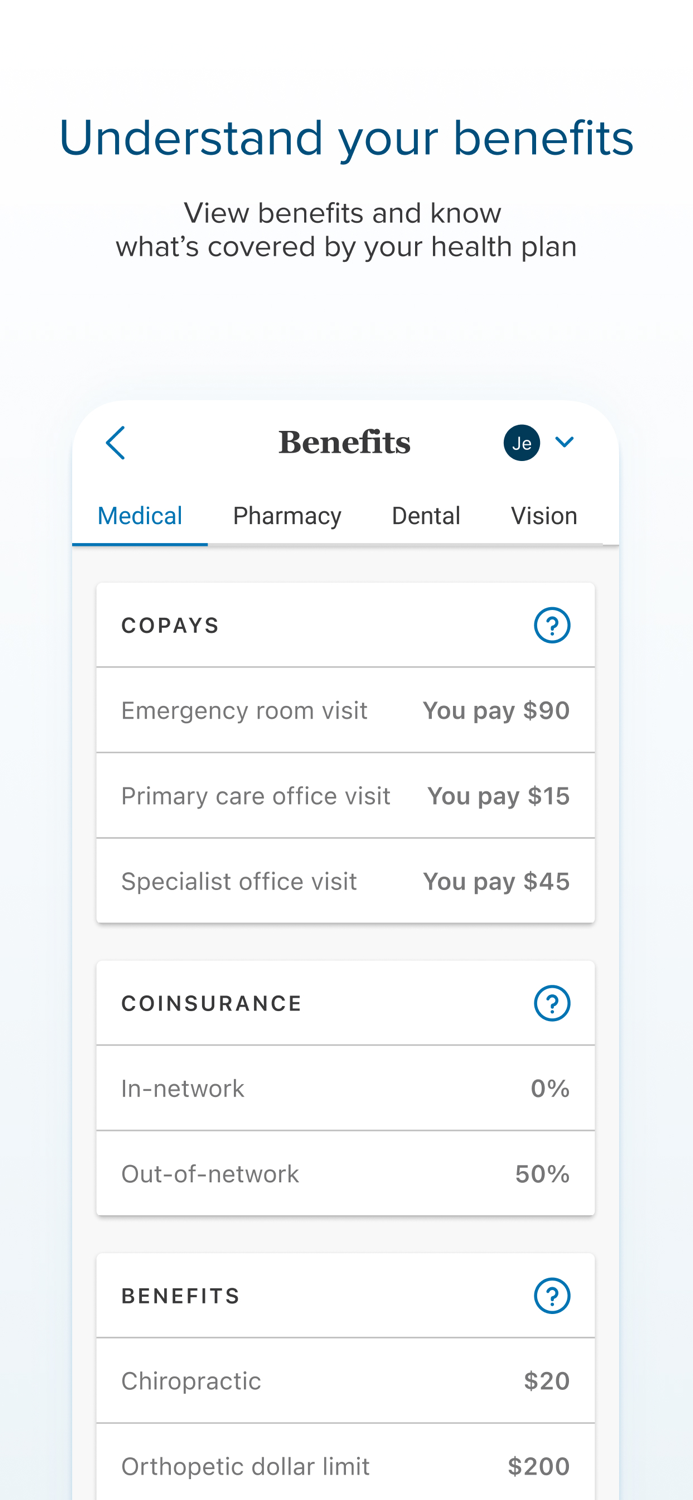Image resolution: width=693 pixels, height=1500 pixels.
Task: Click the COINSURANCE section header
Action: [x=212, y=1002]
